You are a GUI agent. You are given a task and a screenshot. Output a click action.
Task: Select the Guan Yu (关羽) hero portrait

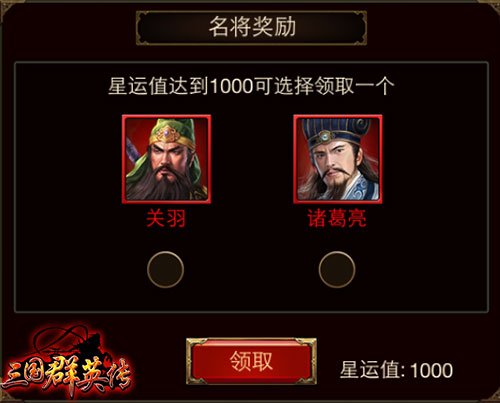coord(166,159)
